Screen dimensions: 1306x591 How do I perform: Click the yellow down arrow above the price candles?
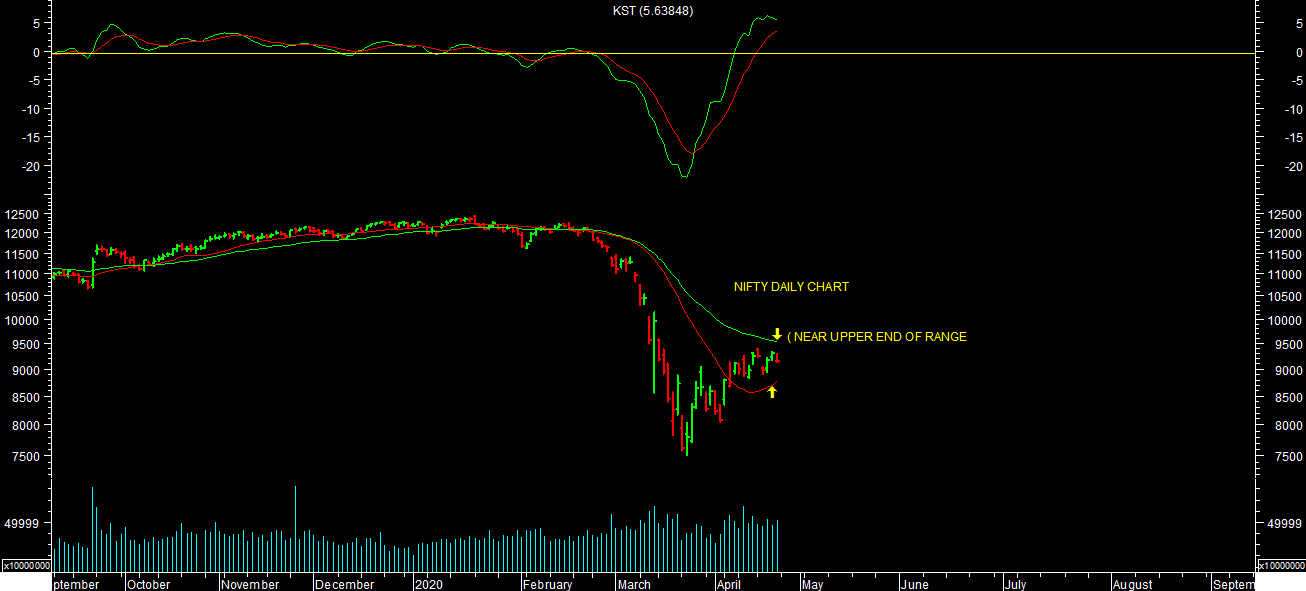click(777, 335)
